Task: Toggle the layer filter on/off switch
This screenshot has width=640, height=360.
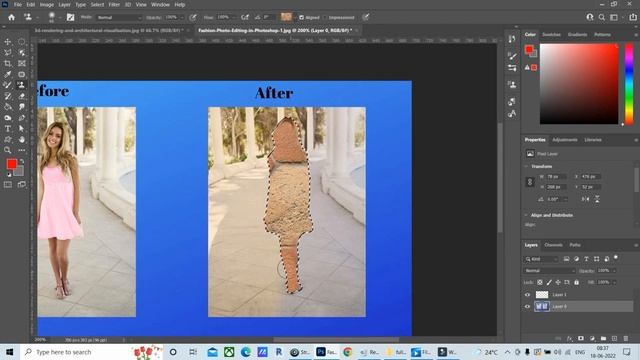Action: (616, 258)
